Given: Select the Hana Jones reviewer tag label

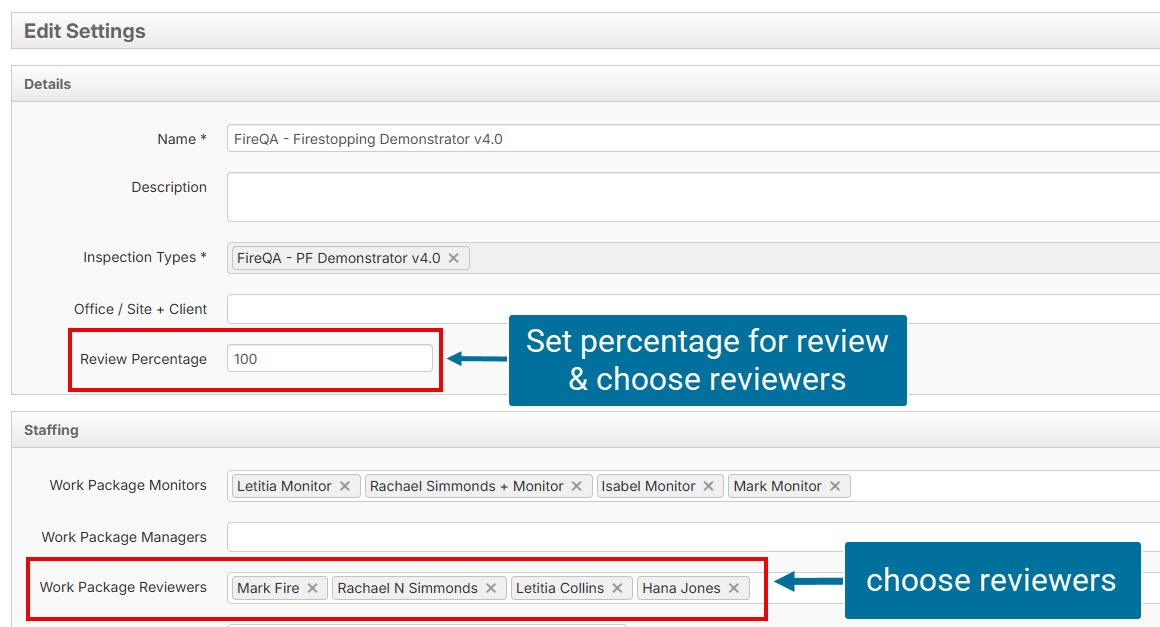Looking at the screenshot, I should (680, 588).
